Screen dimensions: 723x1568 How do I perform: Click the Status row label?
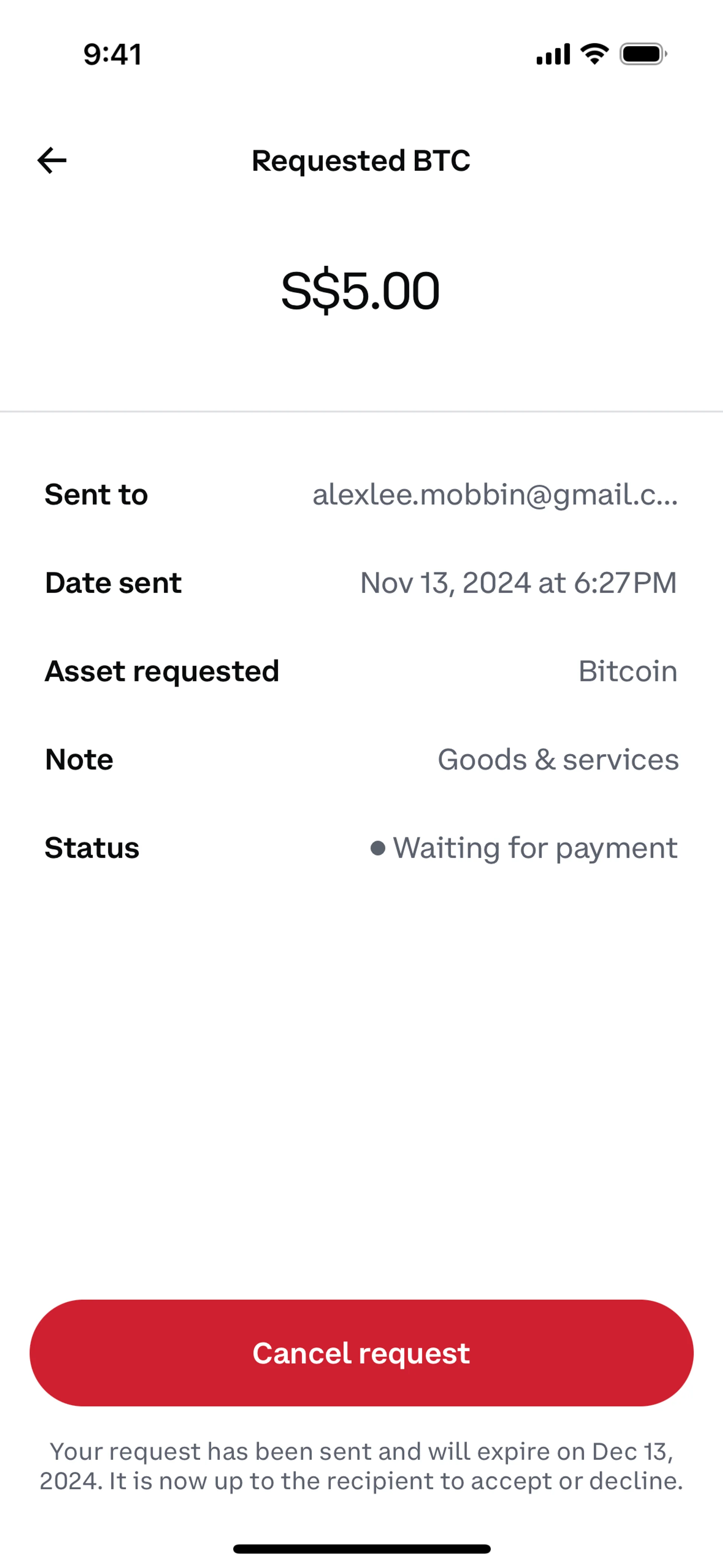(x=92, y=848)
